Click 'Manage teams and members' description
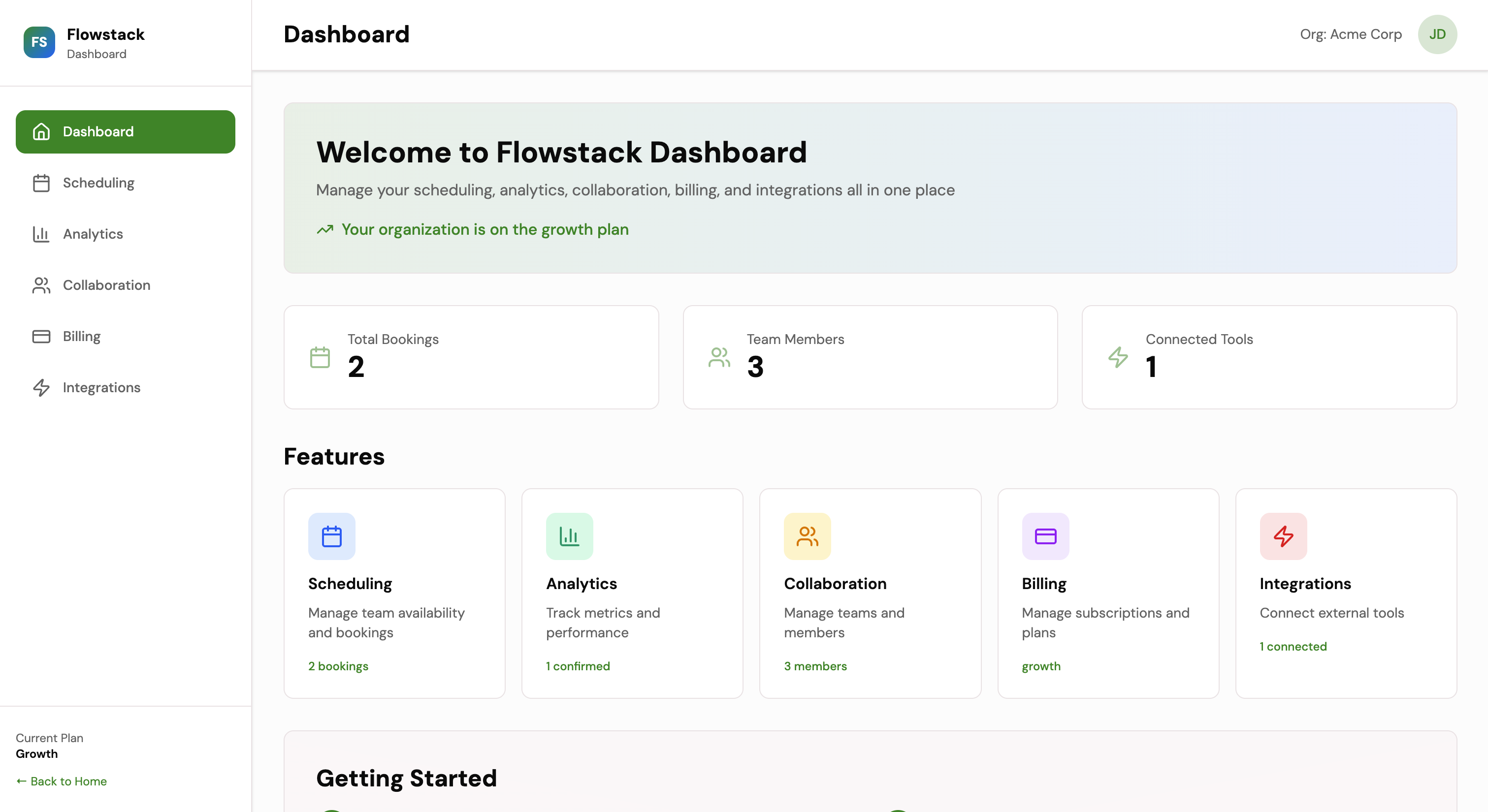Image resolution: width=1488 pixels, height=812 pixels. [844, 623]
